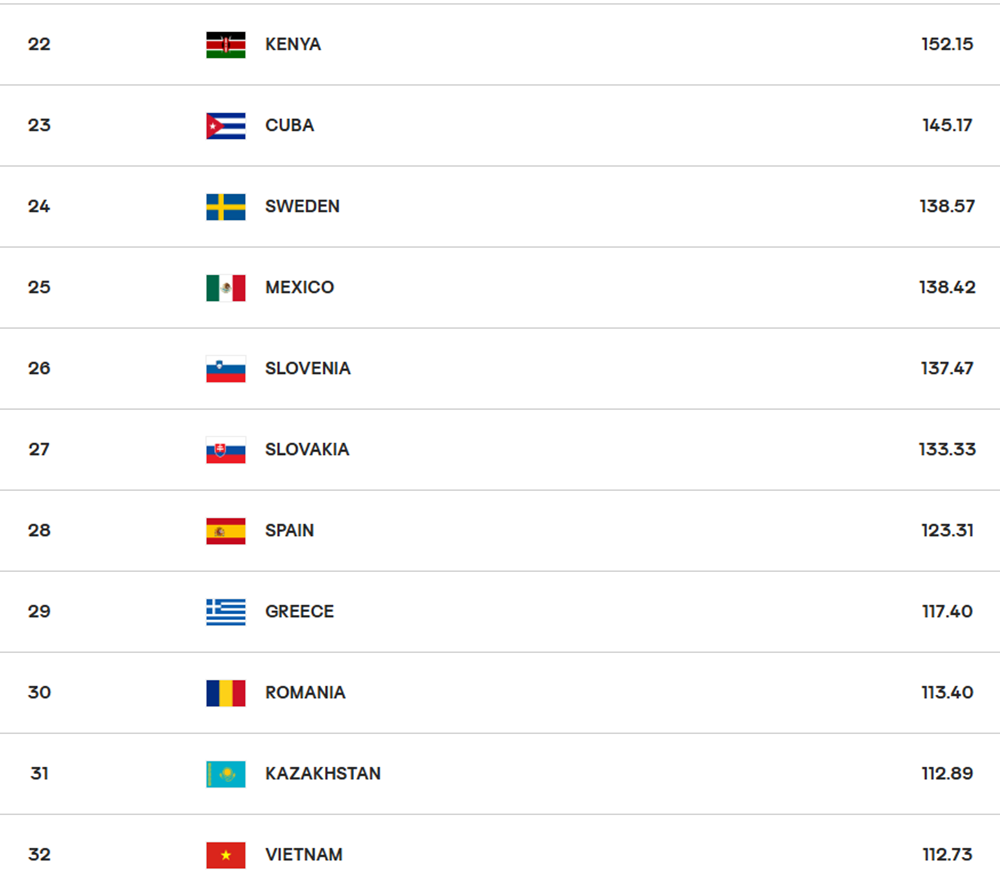Click Mexico's score of 138.42

point(947,288)
